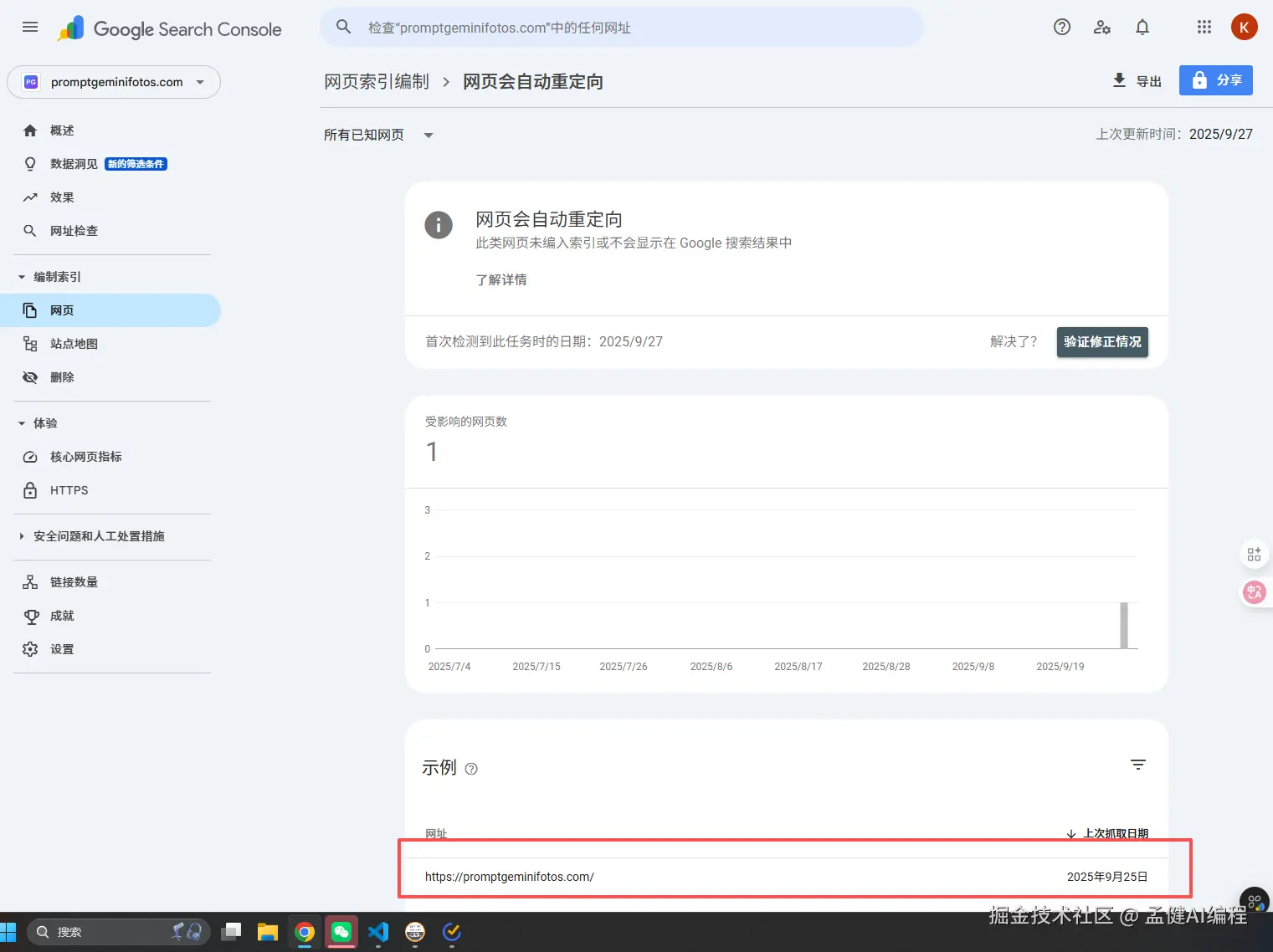
Task: Click the sort arrow by last crawl date
Action: coord(1071,833)
